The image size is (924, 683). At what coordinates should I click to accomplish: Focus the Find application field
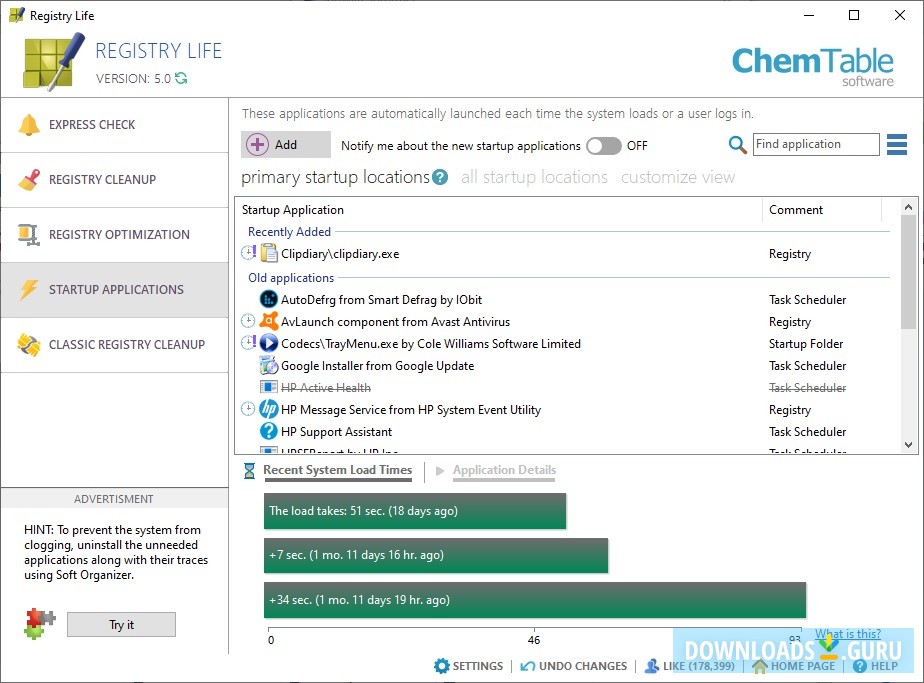816,144
